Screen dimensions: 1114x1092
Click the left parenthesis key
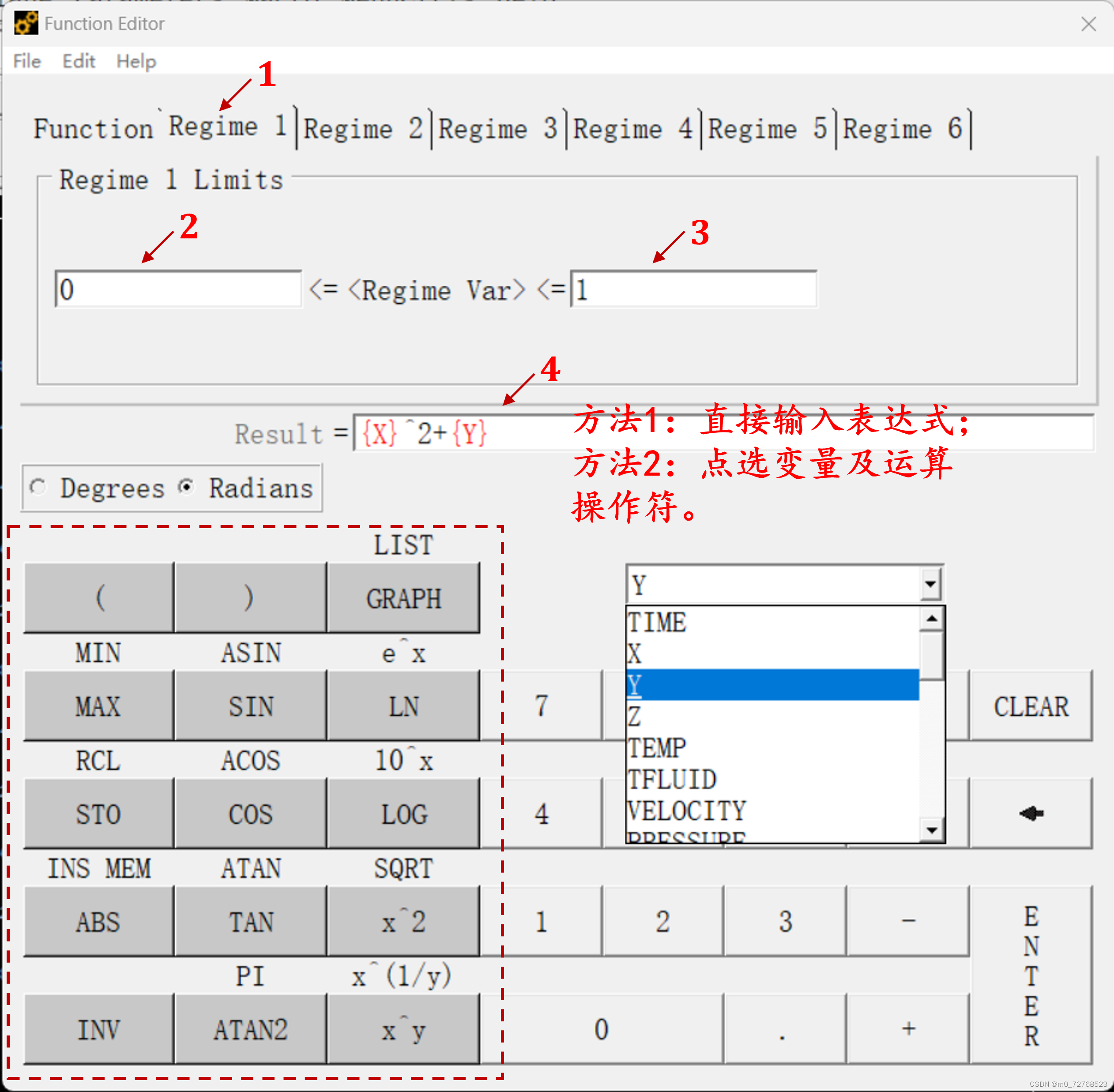99,598
